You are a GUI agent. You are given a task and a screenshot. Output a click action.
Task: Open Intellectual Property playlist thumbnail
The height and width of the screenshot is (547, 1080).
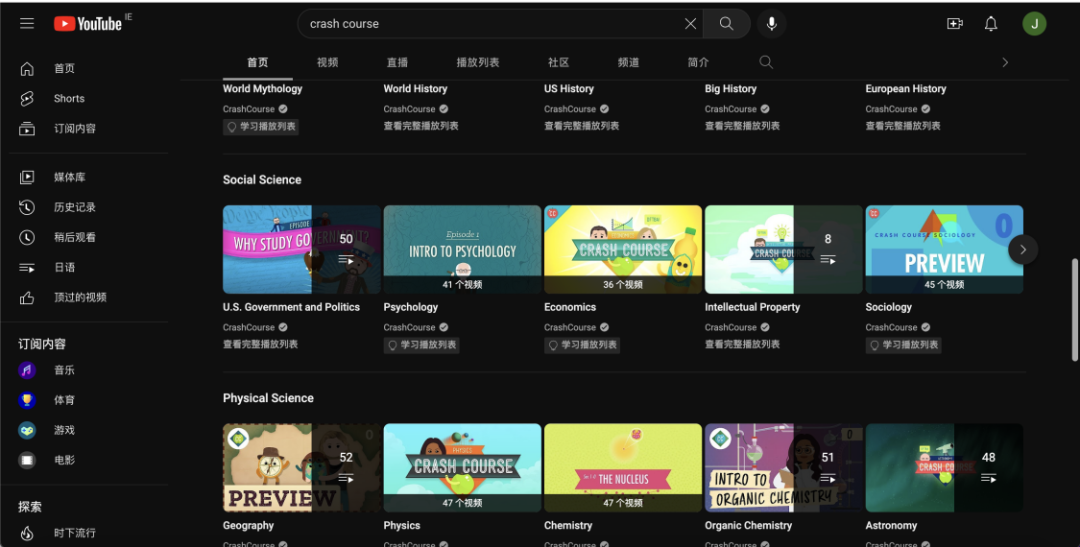(783, 249)
